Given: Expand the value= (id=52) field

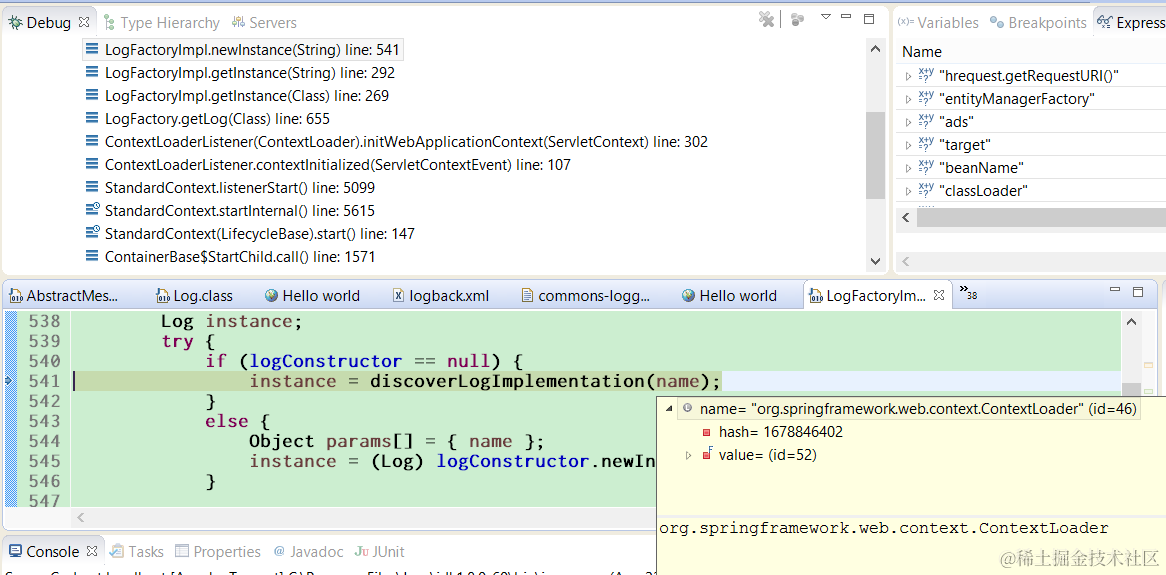Looking at the screenshot, I should pos(689,455).
